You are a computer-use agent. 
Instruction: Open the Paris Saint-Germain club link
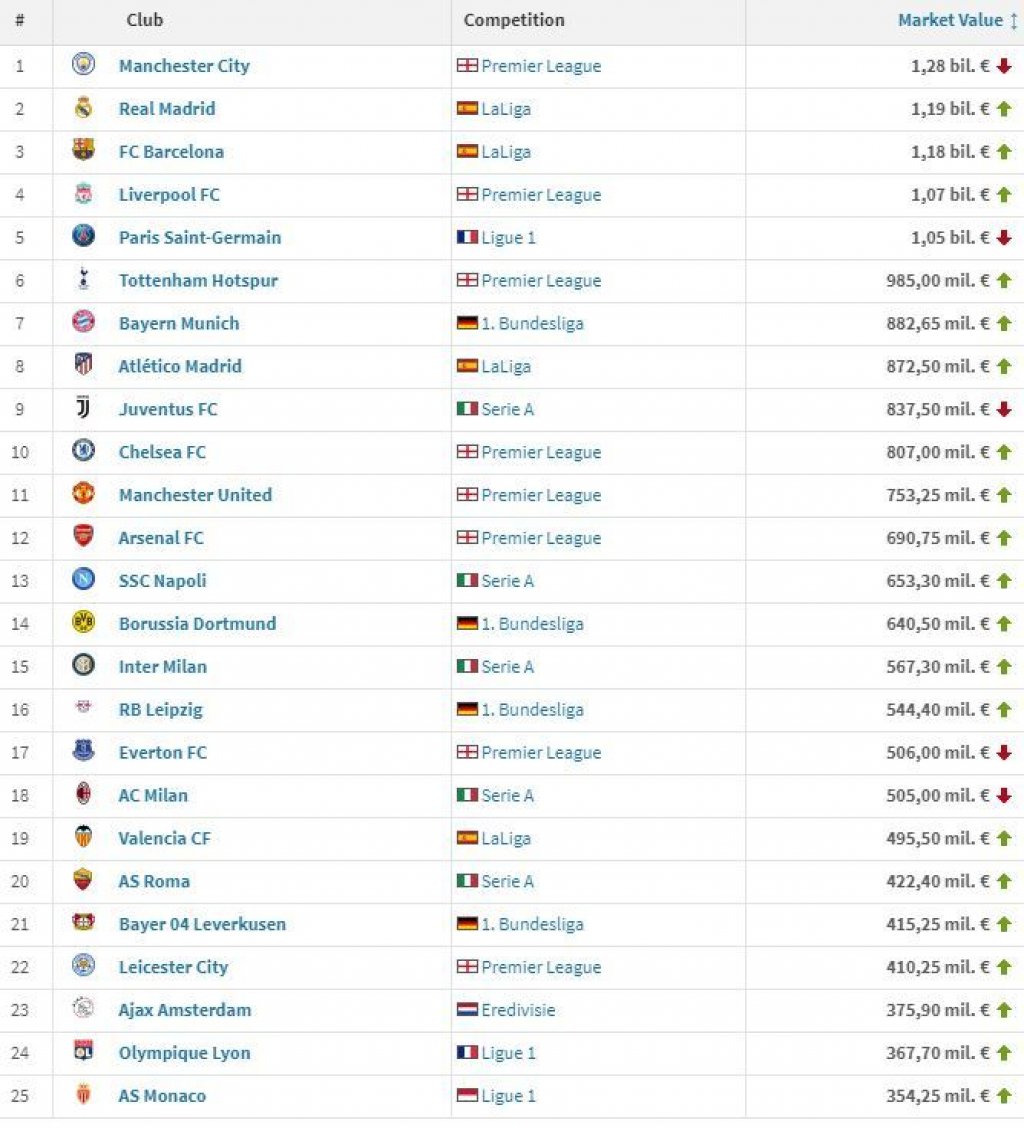(200, 237)
